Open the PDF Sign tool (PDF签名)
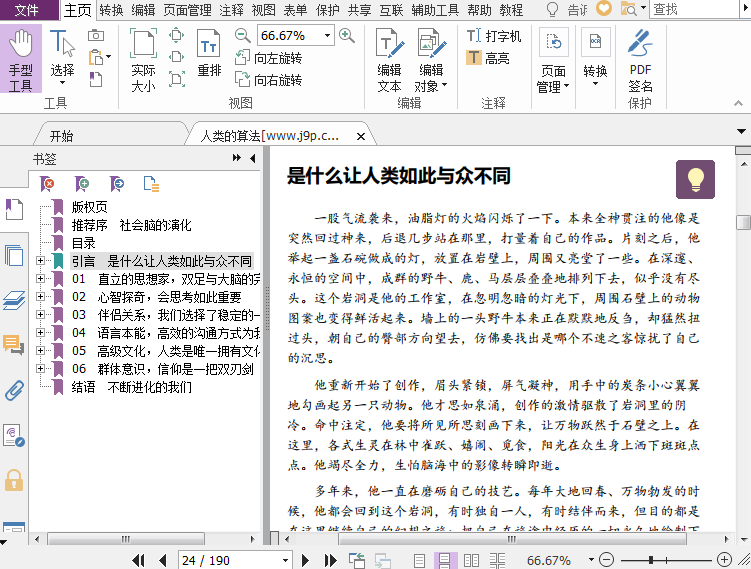The width and height of the screenshot is (751, 569). 640,62
